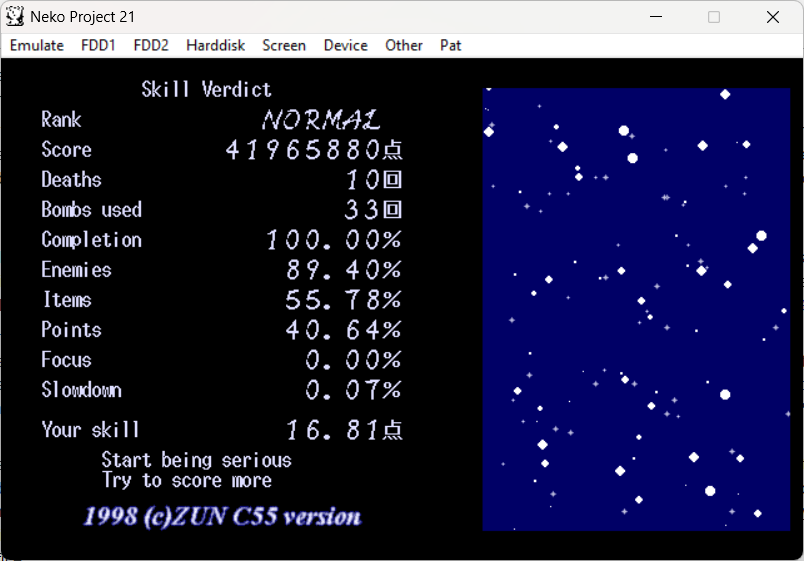This screenshot has width=804, height=561.
Task: Click the 'Points' label
Action: (x=71, y=329)
